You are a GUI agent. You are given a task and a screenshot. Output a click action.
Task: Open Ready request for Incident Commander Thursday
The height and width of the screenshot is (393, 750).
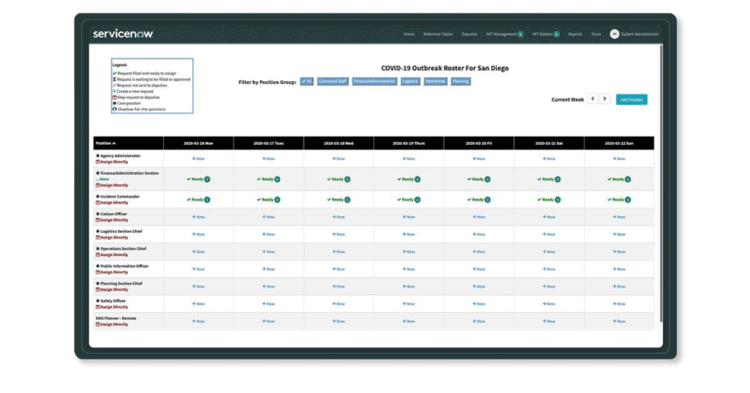(408, 200)
